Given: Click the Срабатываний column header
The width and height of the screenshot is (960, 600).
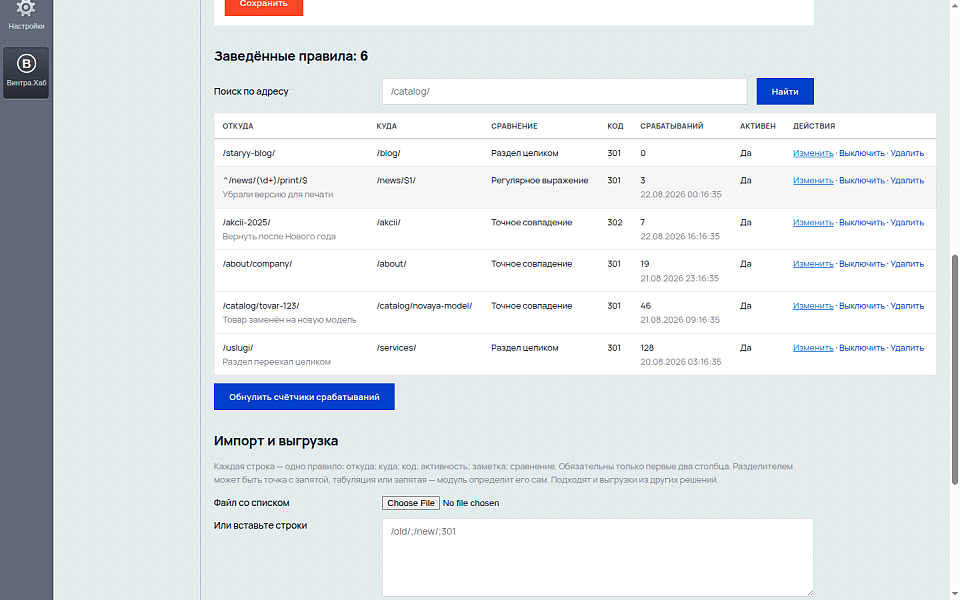Looking at the screenshot, I should (672, 126).
